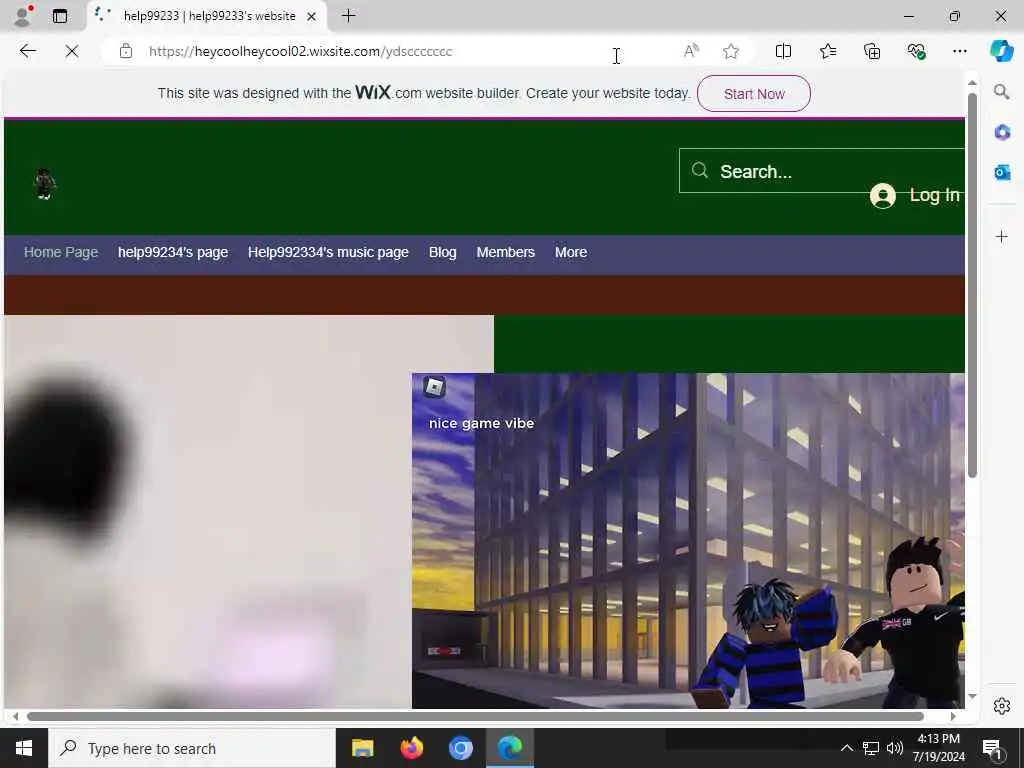Launch Chromium from the taskbar
The image size is (1024, 768).
click(460, 748)
